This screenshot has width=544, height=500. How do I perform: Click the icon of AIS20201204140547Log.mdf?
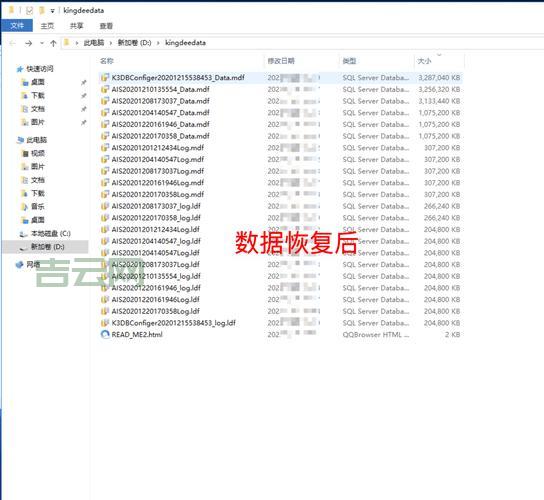[105, 159]
